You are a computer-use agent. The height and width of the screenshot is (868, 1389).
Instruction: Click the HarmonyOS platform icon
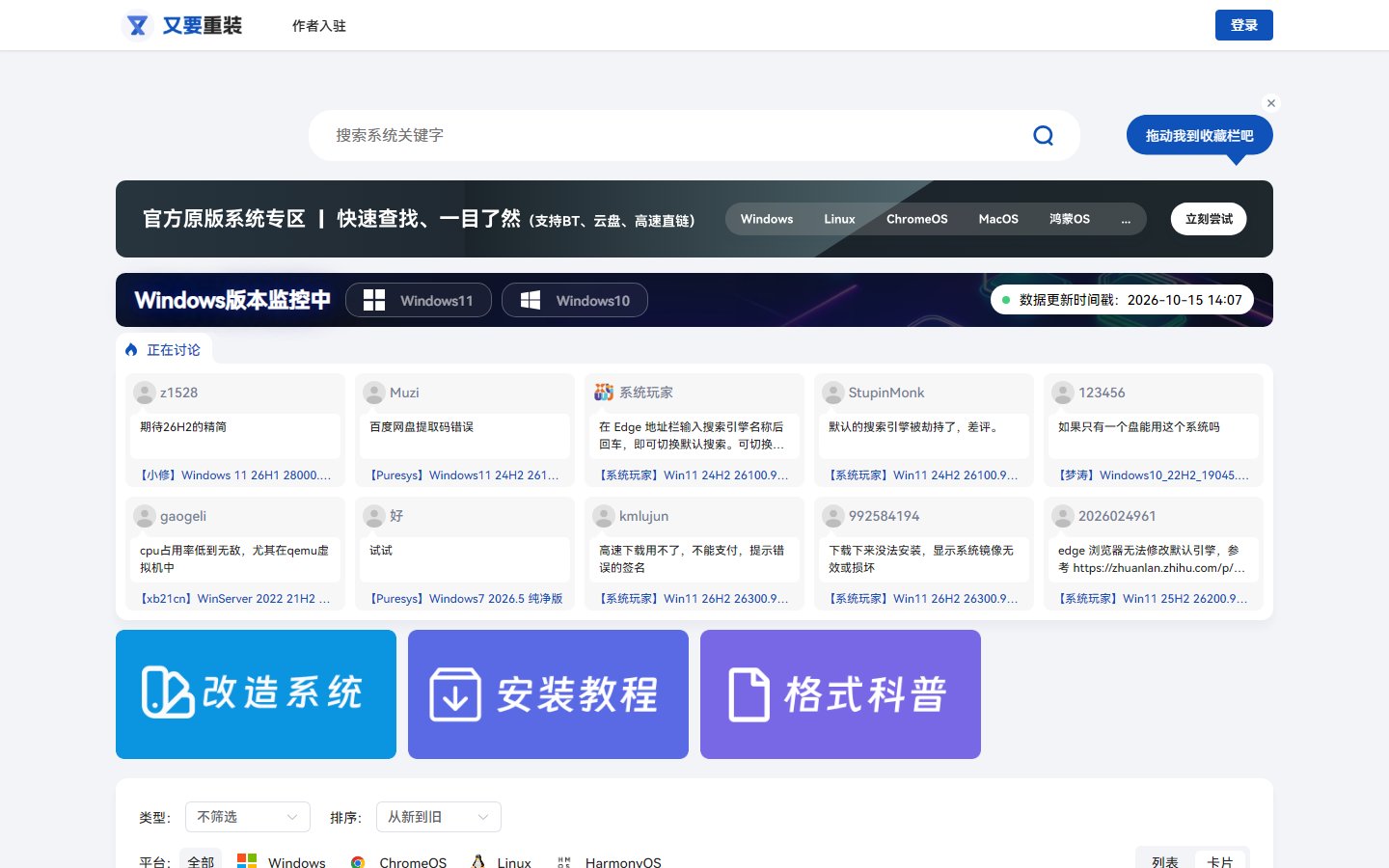(564, 862)
